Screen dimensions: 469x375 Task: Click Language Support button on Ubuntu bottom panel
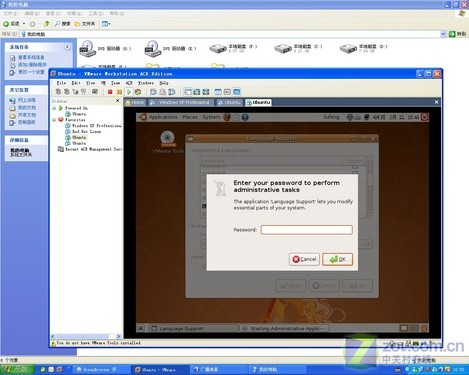pyautogui.click(x=194, y=329)
